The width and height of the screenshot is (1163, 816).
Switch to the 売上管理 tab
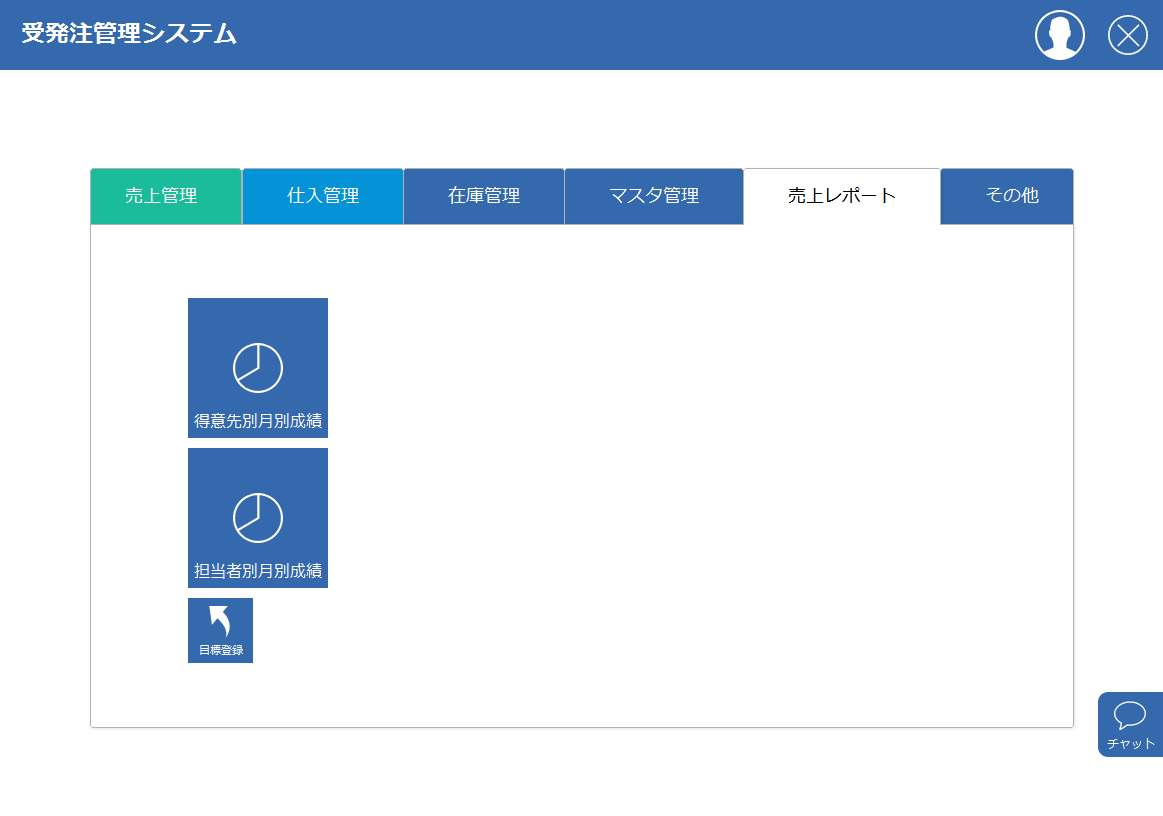[x=166, y=196]
